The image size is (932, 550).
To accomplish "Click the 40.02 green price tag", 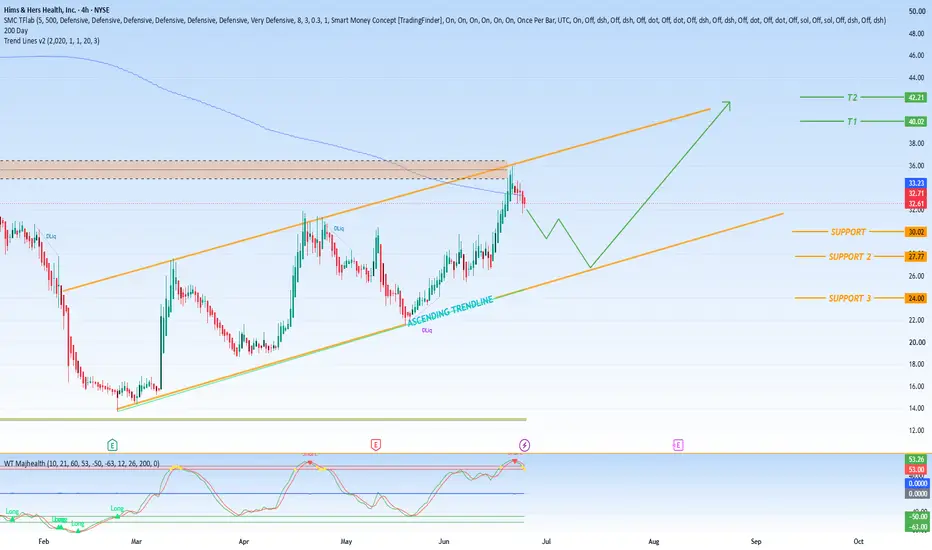I will [x=915, y=122].
